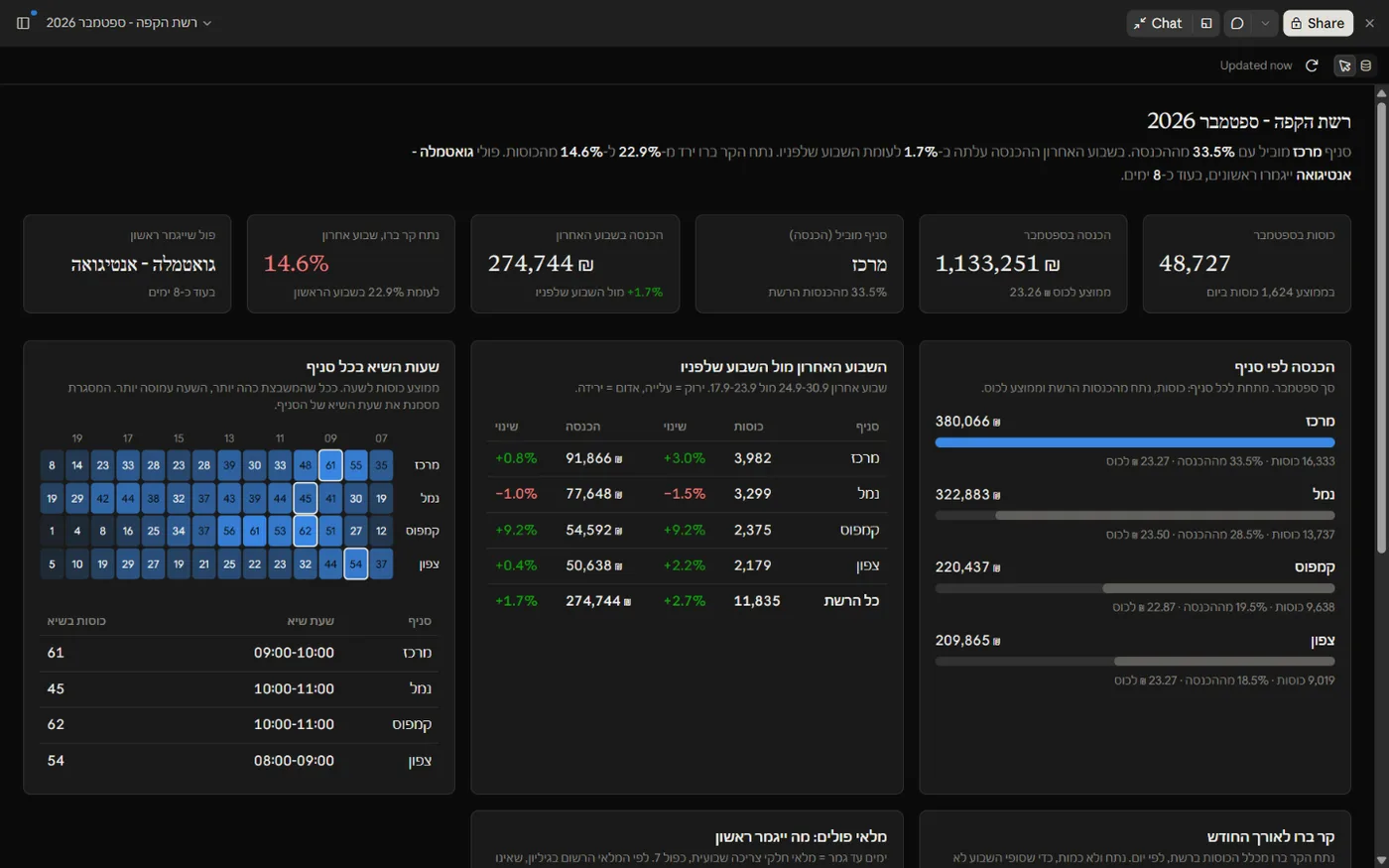
Task: Click the 209,865 revenue amount
Action: point(967,641)
